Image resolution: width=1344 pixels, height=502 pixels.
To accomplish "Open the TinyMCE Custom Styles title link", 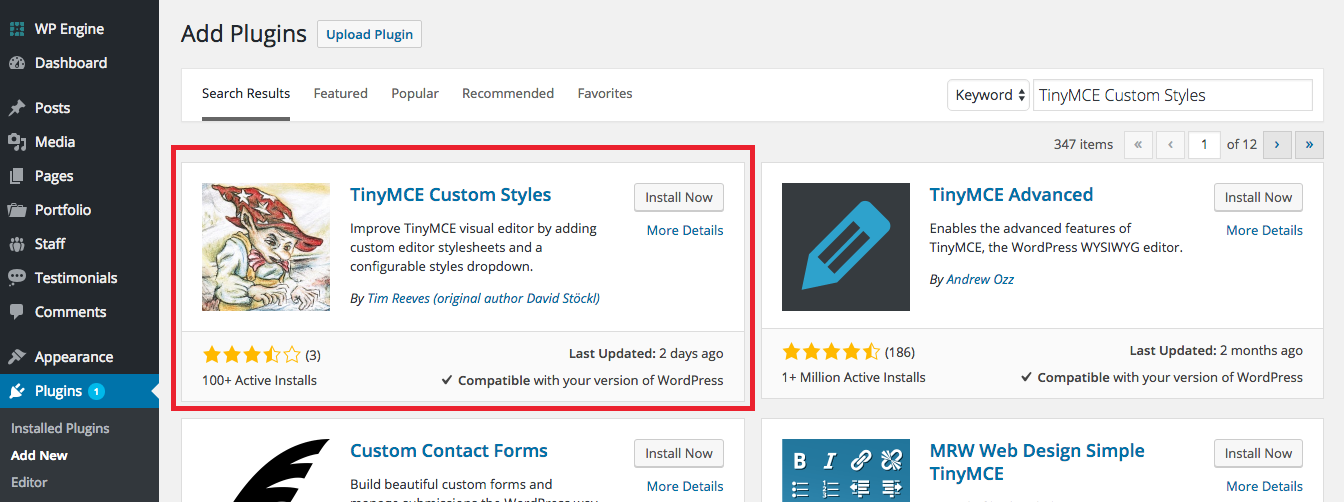I will (451, 194).
